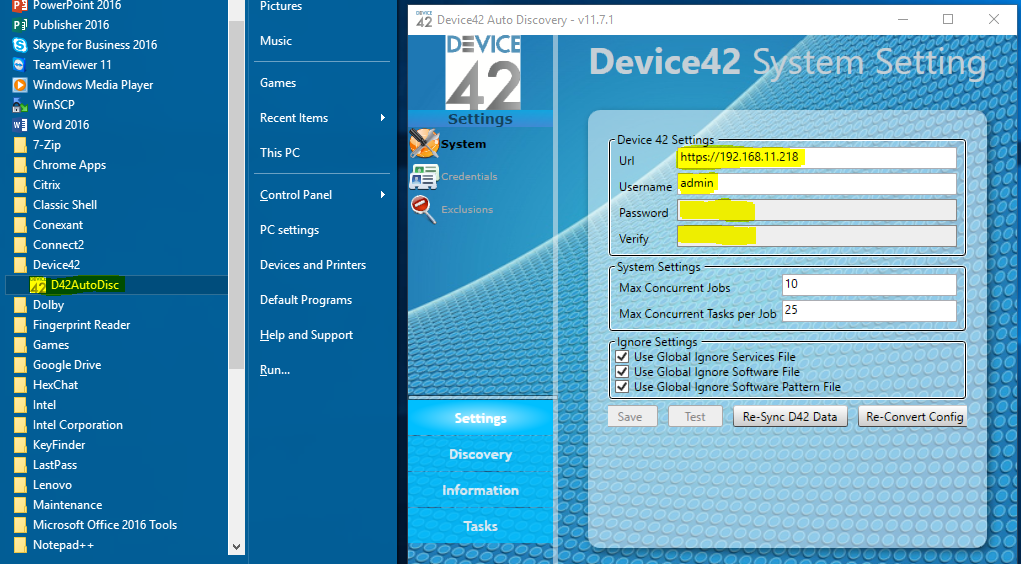Expand the Conexant folder

[48, 225]
